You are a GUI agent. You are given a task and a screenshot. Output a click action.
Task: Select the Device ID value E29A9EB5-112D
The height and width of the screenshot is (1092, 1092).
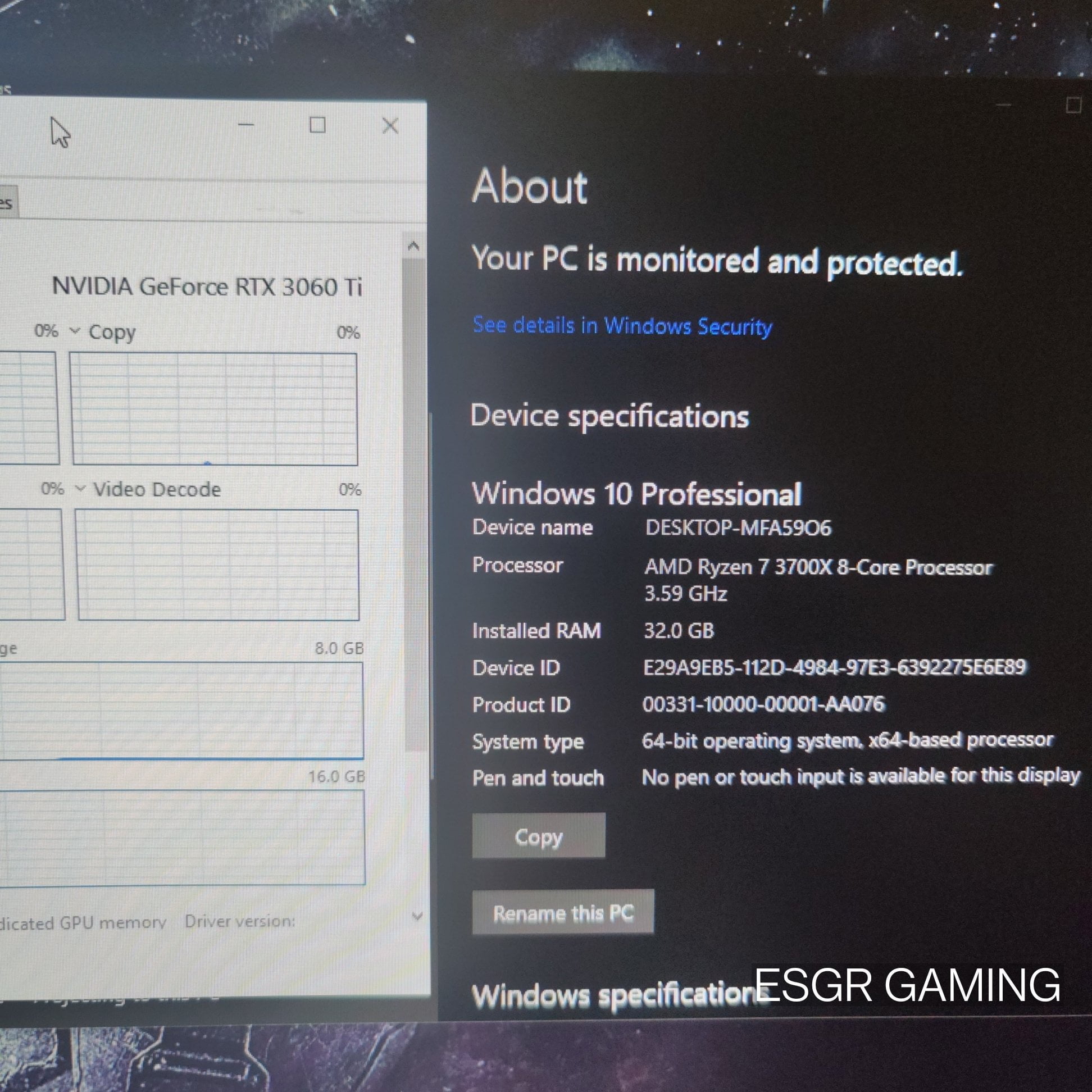click(x=834, y=667)
